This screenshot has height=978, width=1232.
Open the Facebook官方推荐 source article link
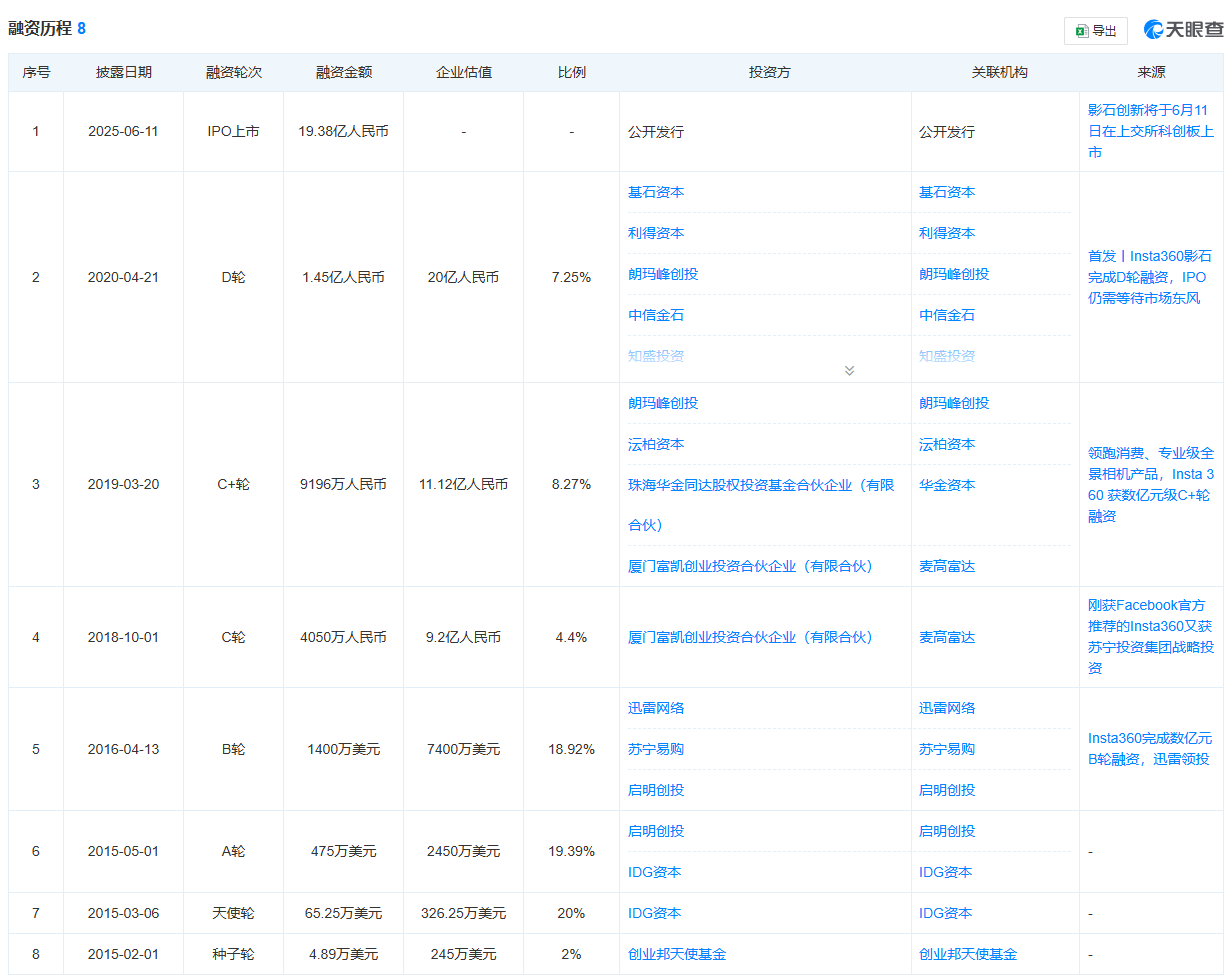point(1151,636)
